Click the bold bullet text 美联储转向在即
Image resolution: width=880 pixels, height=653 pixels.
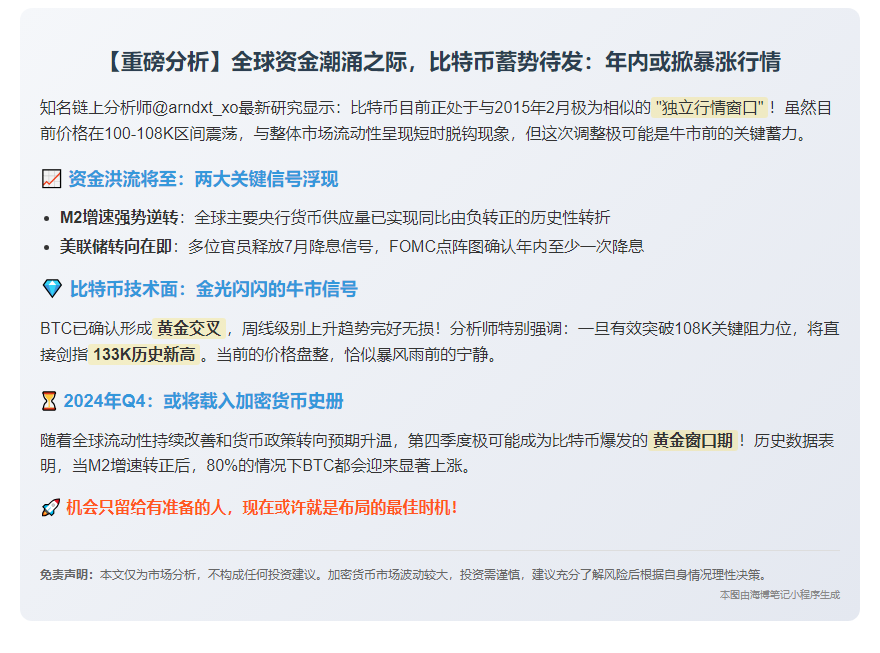[x=116, y=246]
